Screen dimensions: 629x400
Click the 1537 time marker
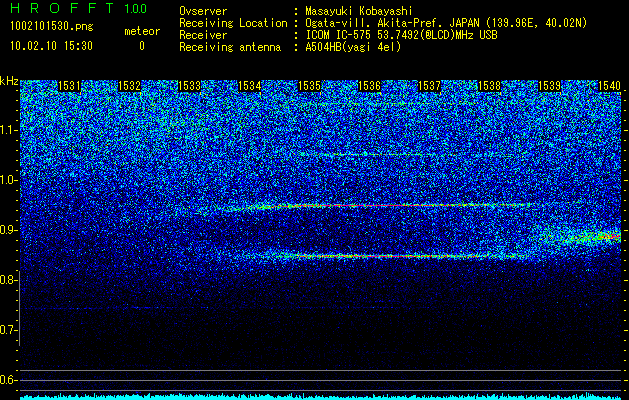point(430,86)
